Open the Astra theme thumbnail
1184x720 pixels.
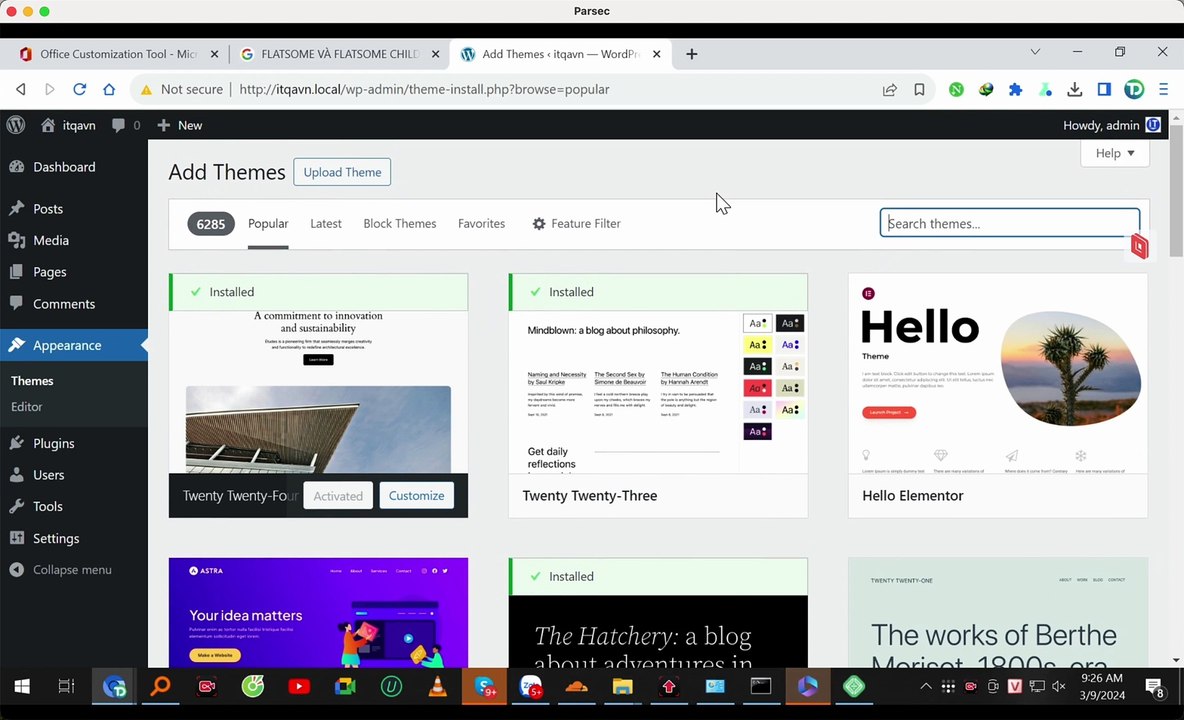318,612
